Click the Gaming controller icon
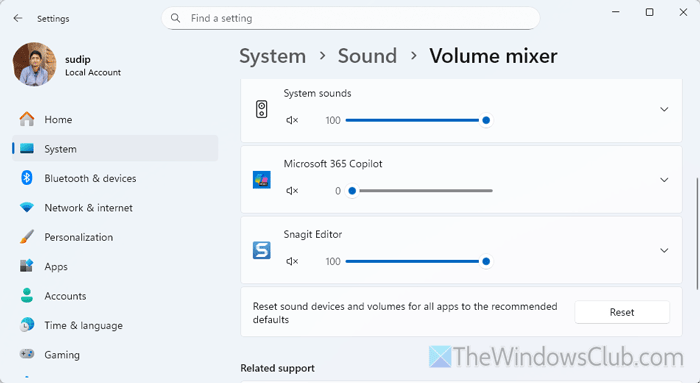The height and width of the screenshot is (383, 700). pos(27,354)
